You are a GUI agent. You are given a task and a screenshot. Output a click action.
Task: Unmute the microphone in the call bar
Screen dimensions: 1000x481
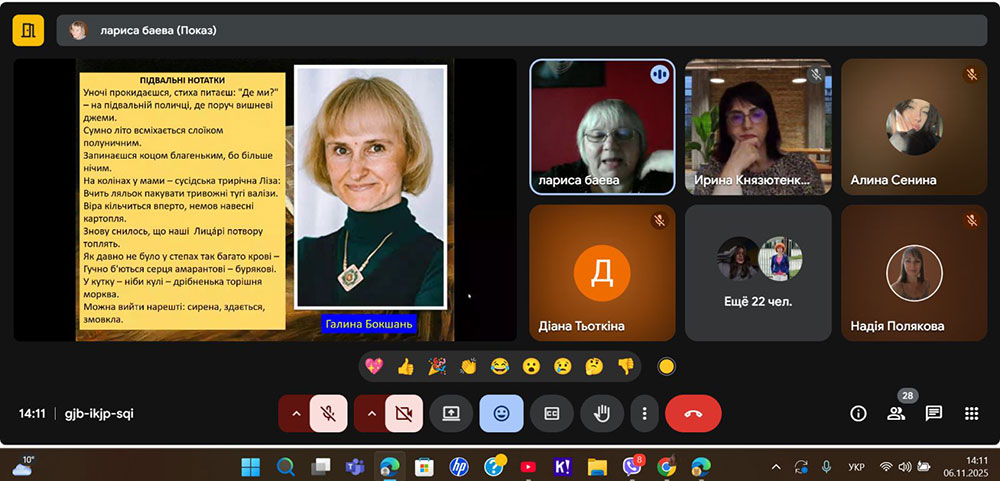click(x=329, y=413)
